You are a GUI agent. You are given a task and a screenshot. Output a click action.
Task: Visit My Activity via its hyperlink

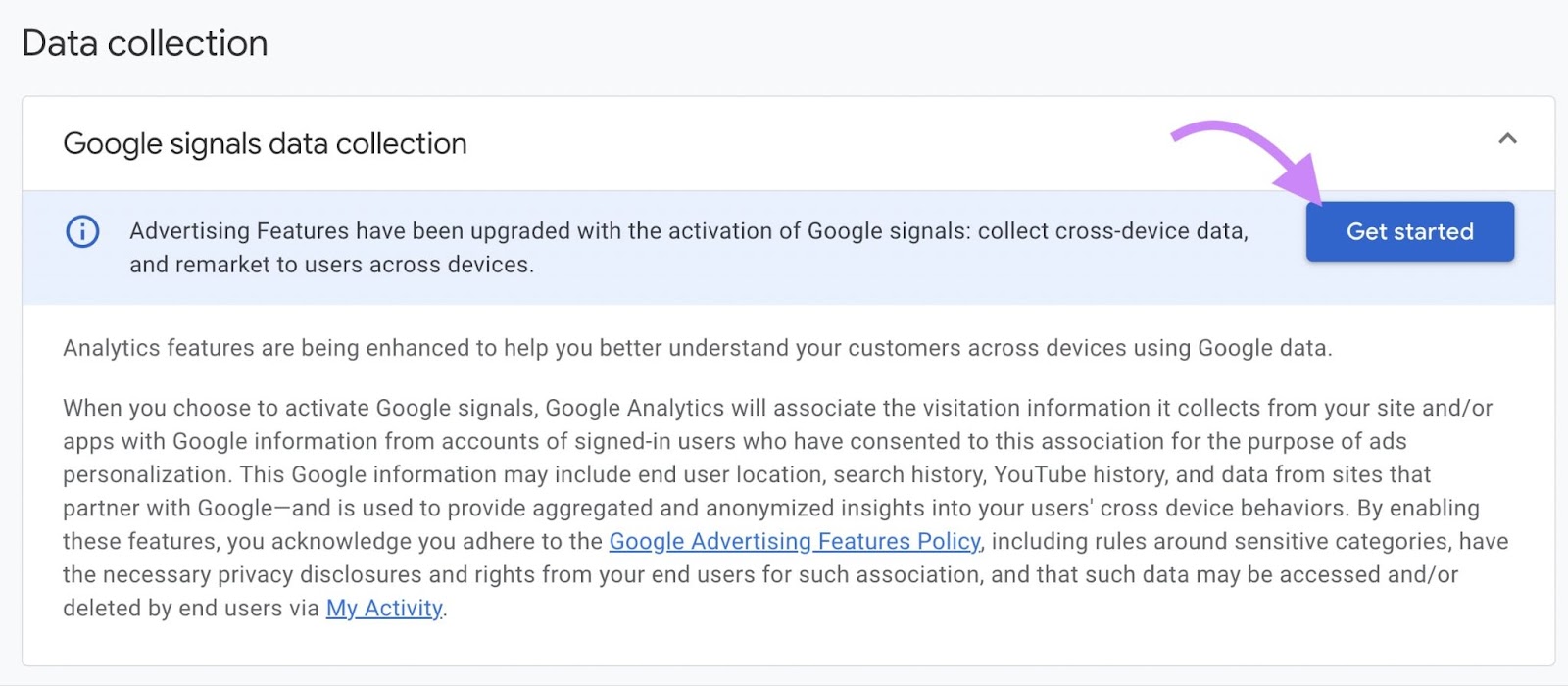383,608
